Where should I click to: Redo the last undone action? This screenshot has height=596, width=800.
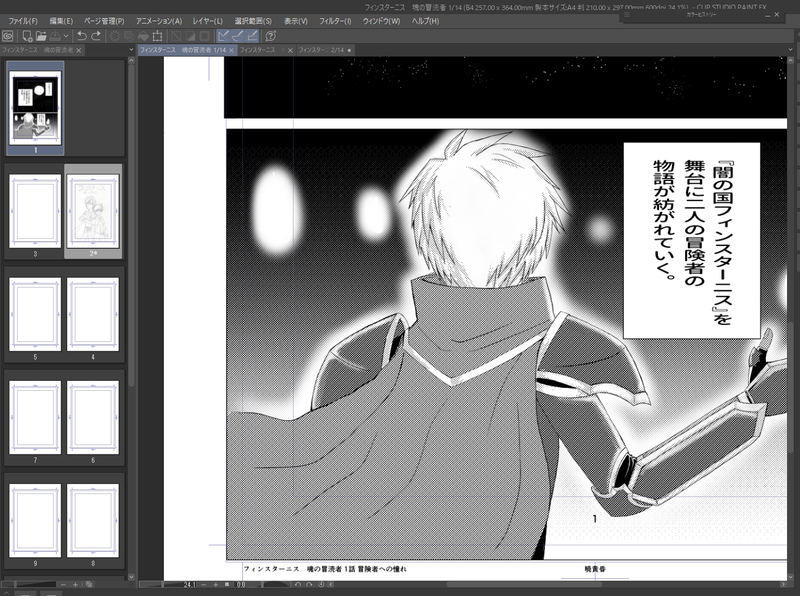(x=95, y=36)
